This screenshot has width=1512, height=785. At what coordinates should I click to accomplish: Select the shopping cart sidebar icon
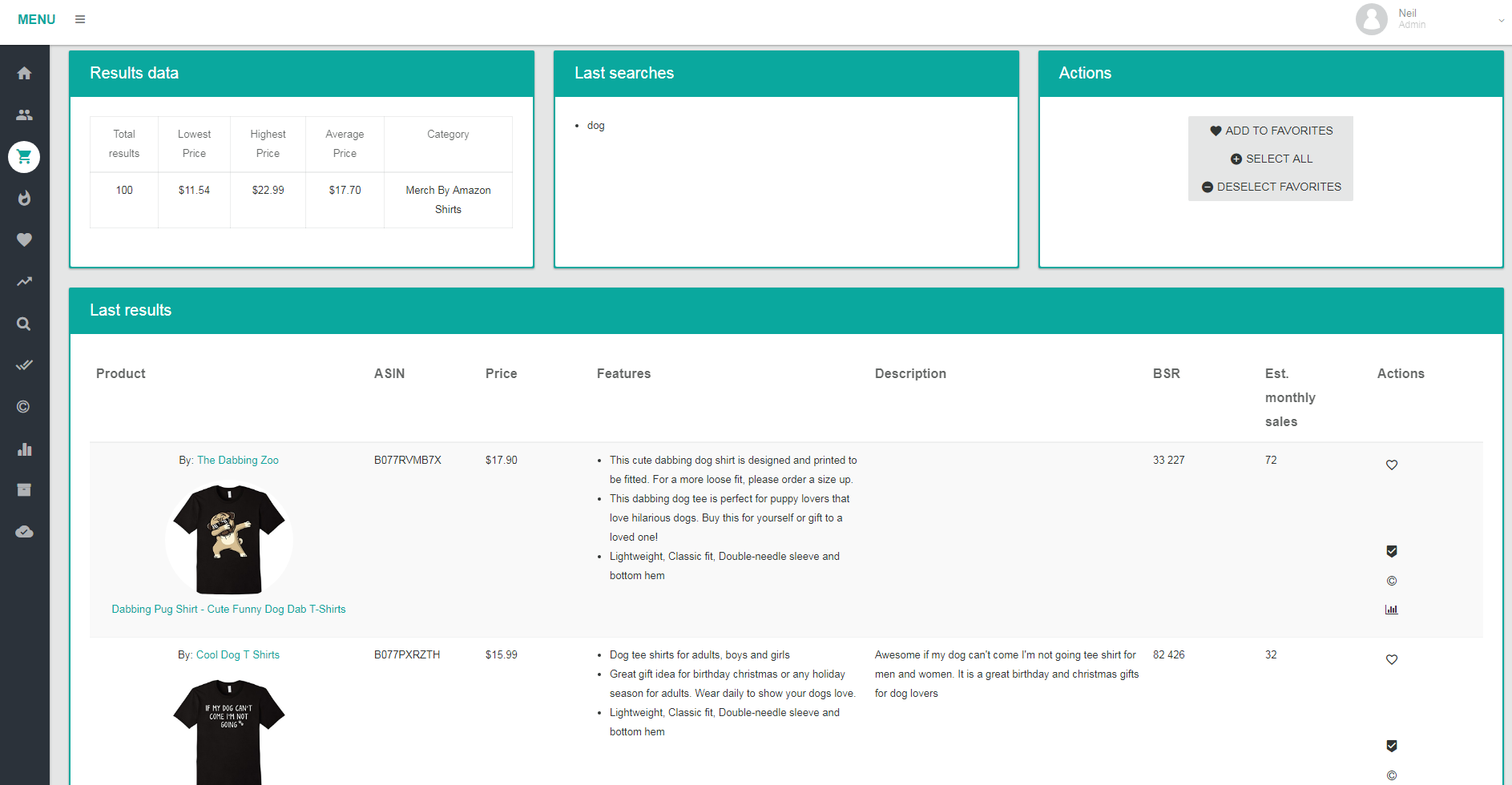24,156
